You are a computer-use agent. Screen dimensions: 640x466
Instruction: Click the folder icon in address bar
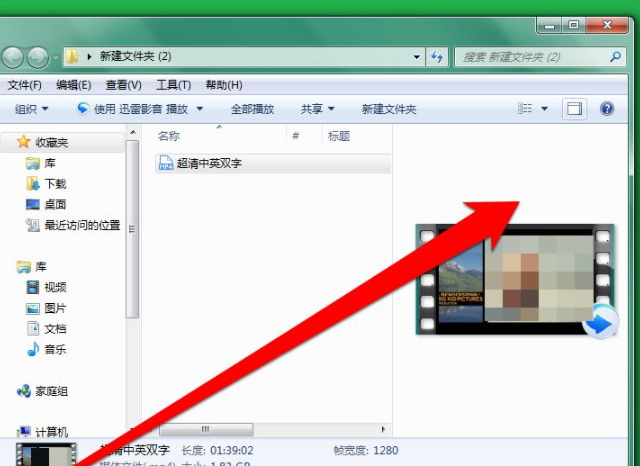pos(72,56)
